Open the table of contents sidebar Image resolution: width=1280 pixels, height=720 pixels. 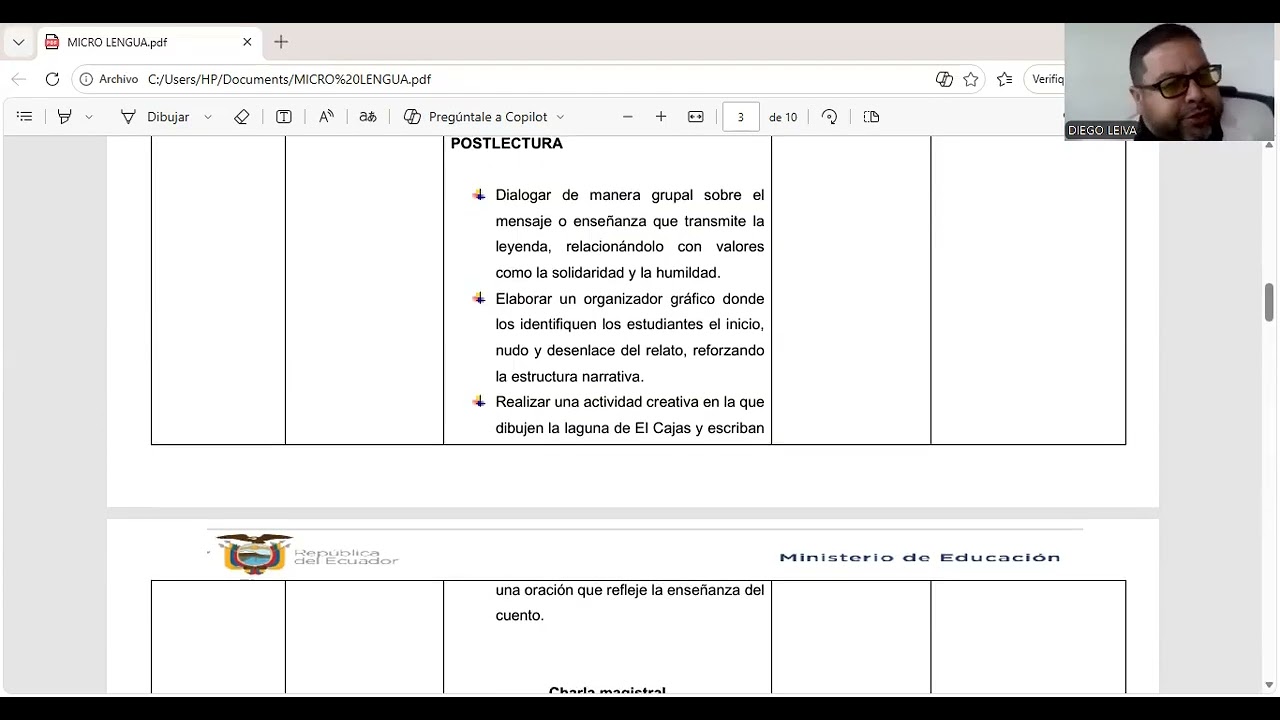pyautogui.click(x=25, y=117)
